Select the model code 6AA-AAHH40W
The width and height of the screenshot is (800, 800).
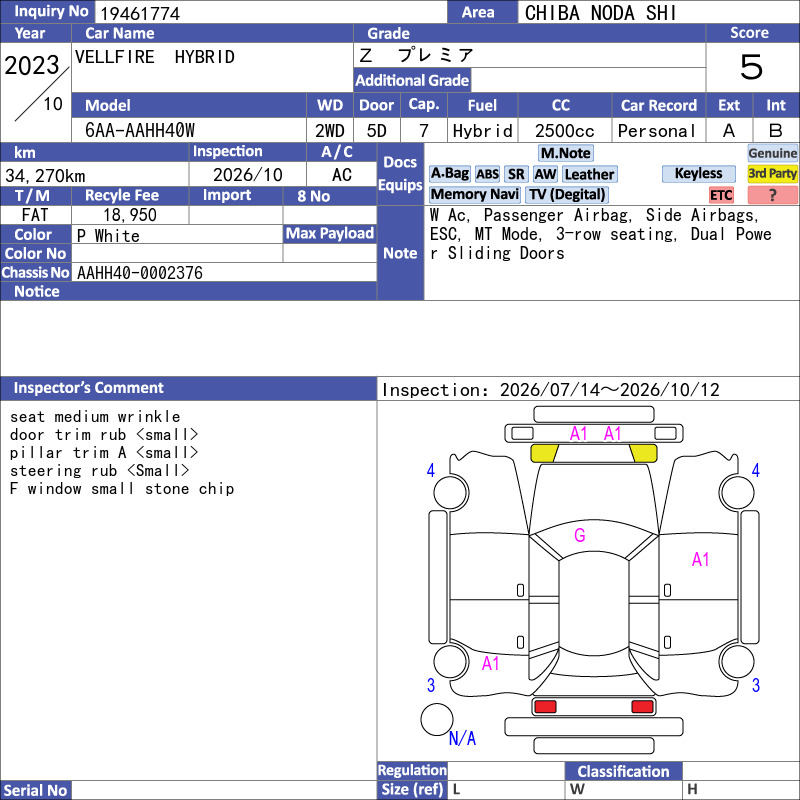(140, 131)
